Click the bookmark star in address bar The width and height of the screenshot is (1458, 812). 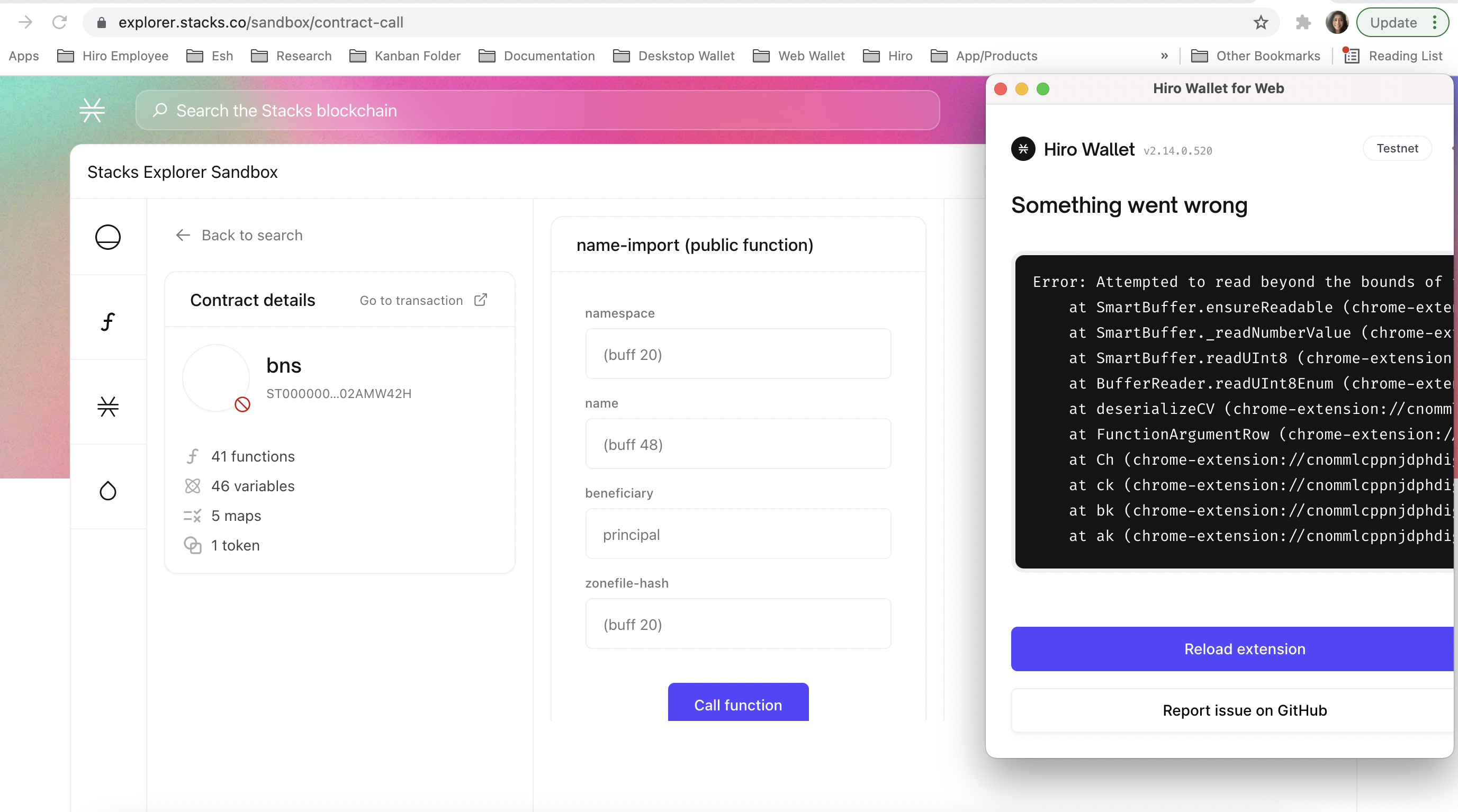click(x=1261, y=23)
